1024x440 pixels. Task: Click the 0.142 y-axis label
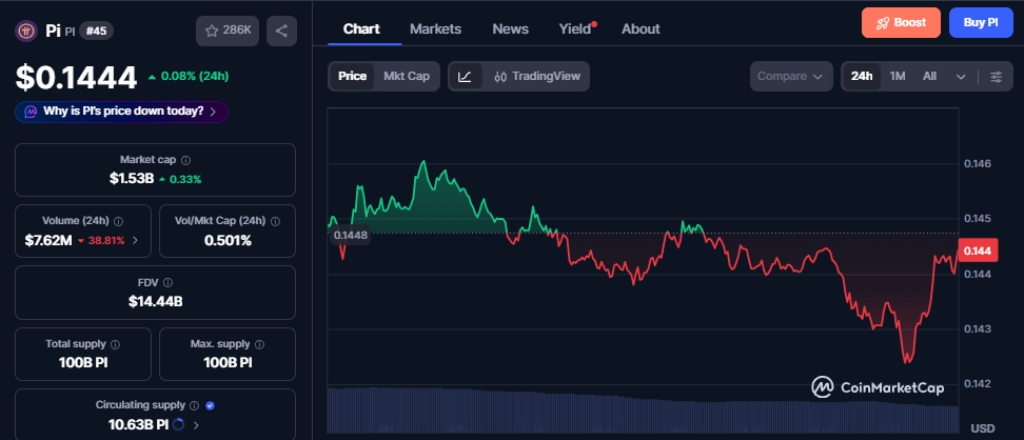pyautogui.click(x=978, y=383)
